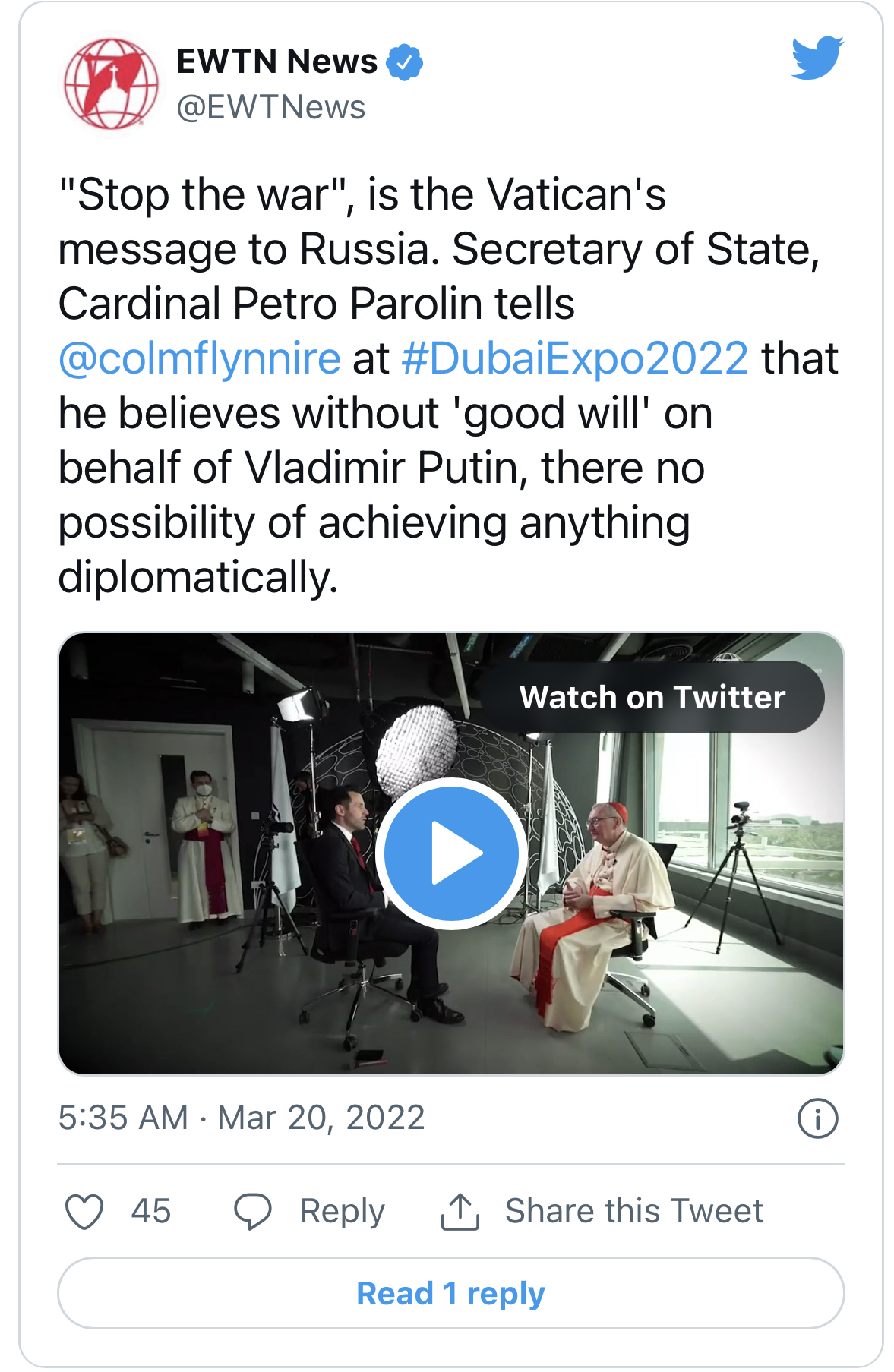Like the tweet with heart icon

pos(84,1211)
